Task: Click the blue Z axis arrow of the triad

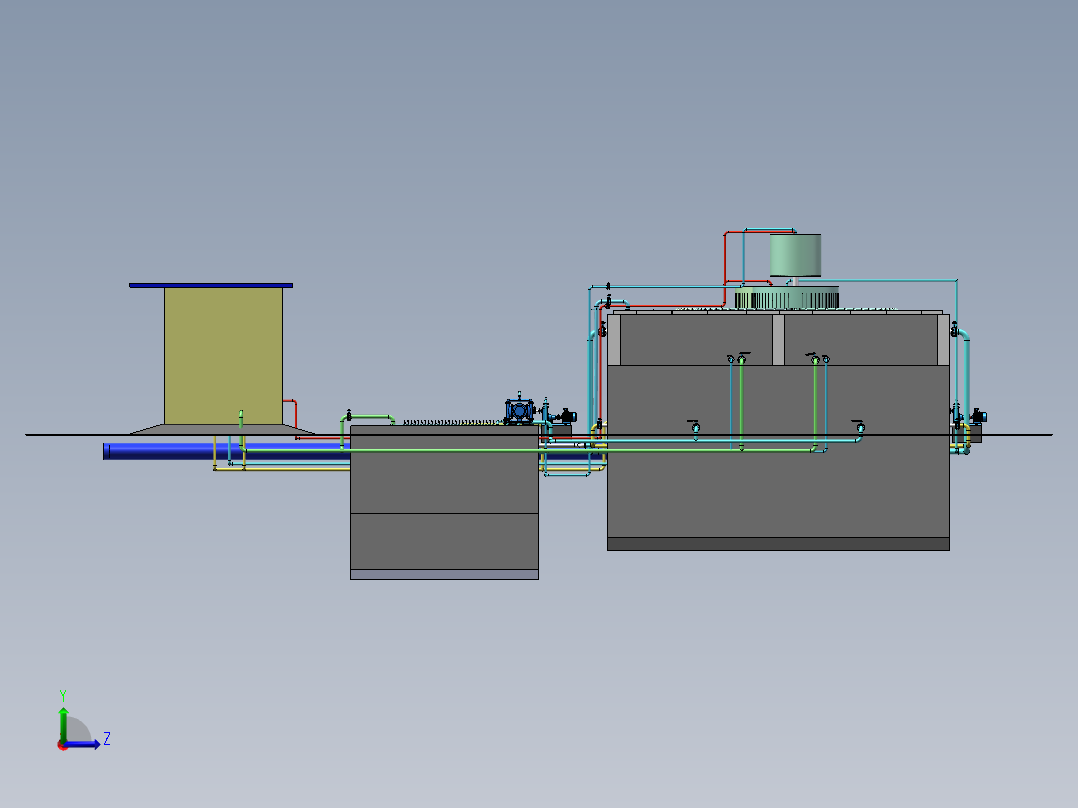Action: [82, 744]
